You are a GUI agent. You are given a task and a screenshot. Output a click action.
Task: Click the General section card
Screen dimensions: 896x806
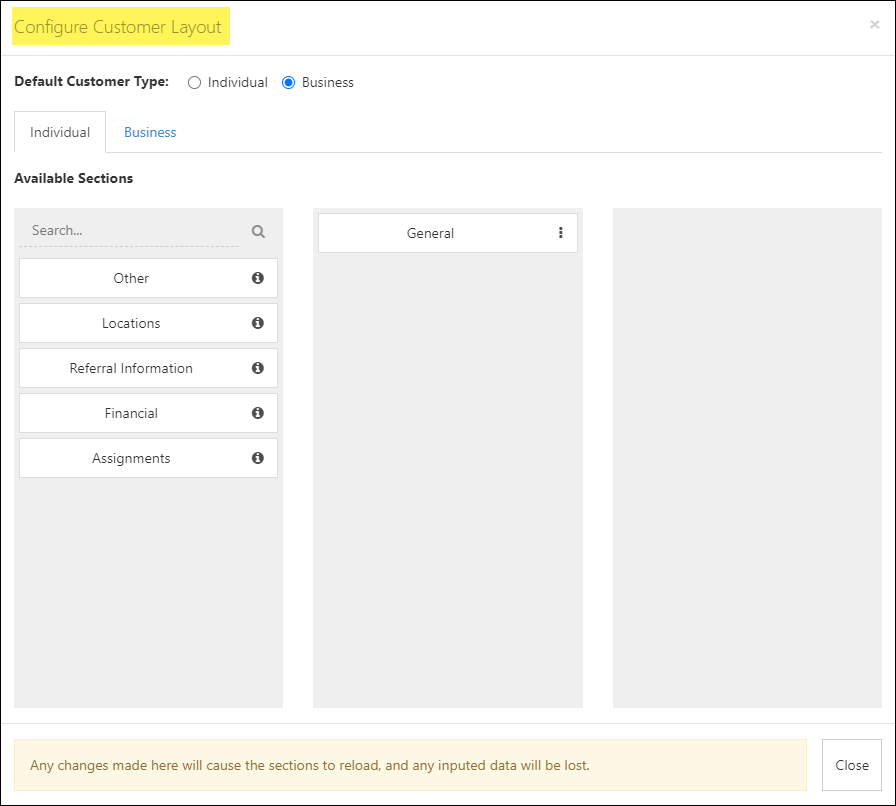point(447,233)
